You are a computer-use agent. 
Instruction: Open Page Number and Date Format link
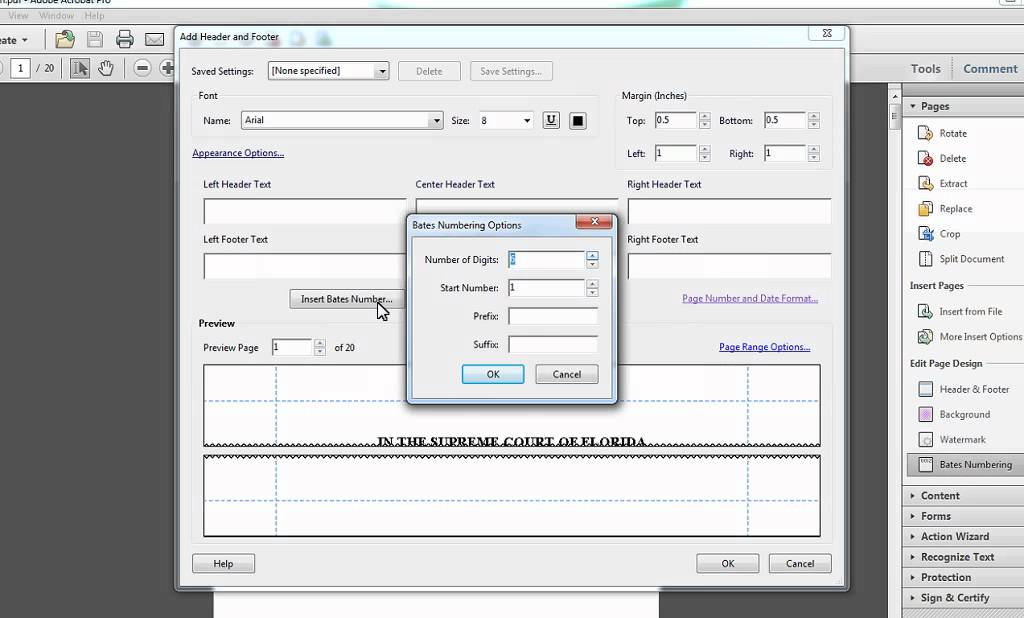pyautogui.click(x=750, y=299)
